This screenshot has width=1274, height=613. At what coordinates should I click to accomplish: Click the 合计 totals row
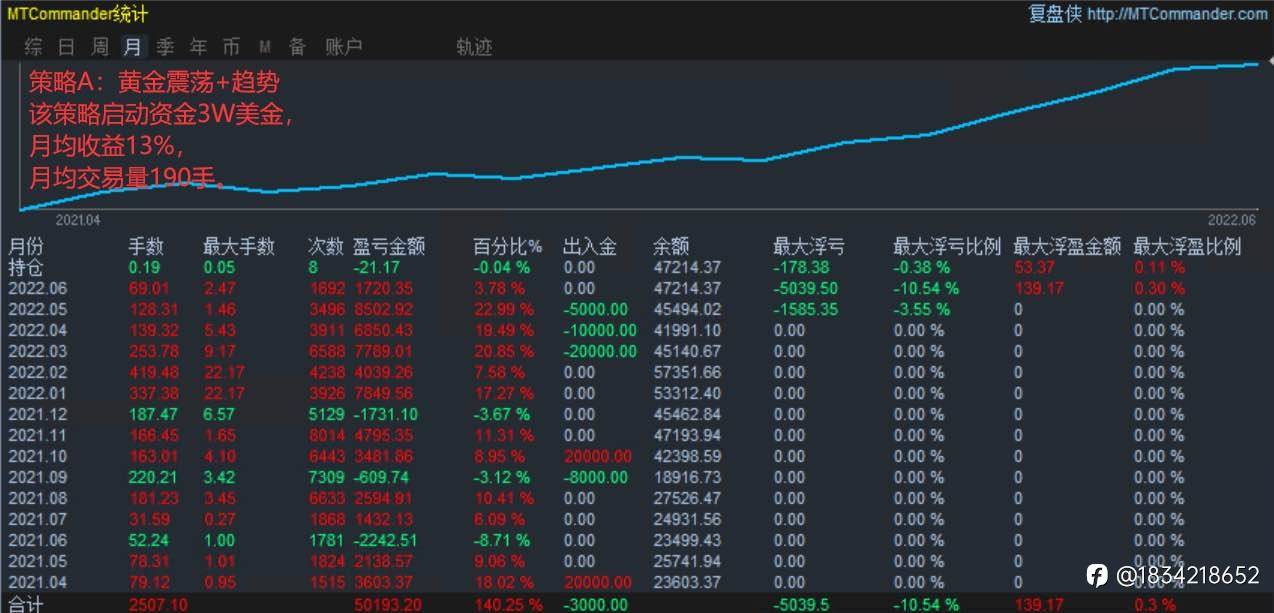[637, 604]
